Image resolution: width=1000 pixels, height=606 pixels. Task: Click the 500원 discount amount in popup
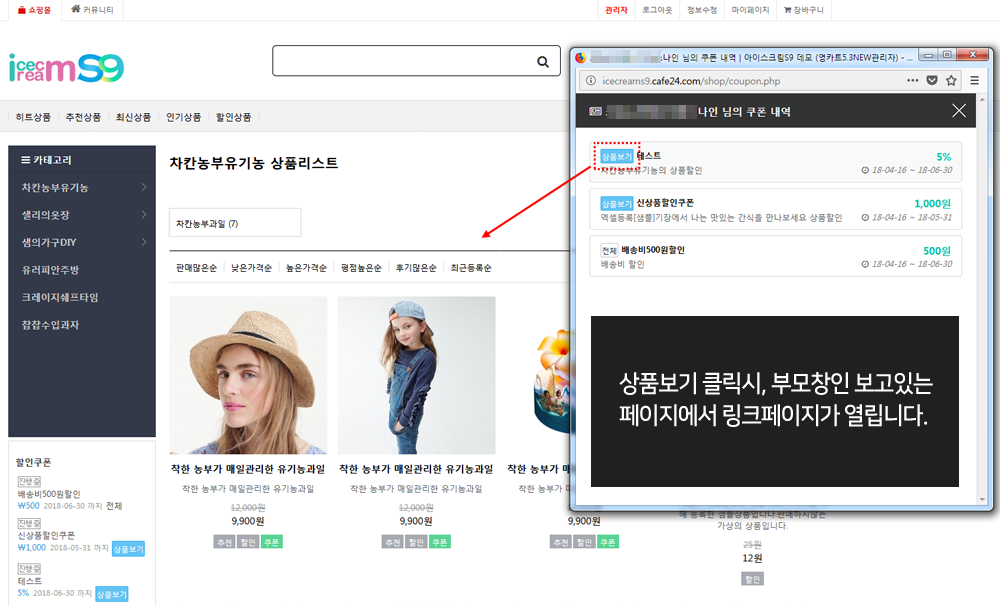coord(937,251)
